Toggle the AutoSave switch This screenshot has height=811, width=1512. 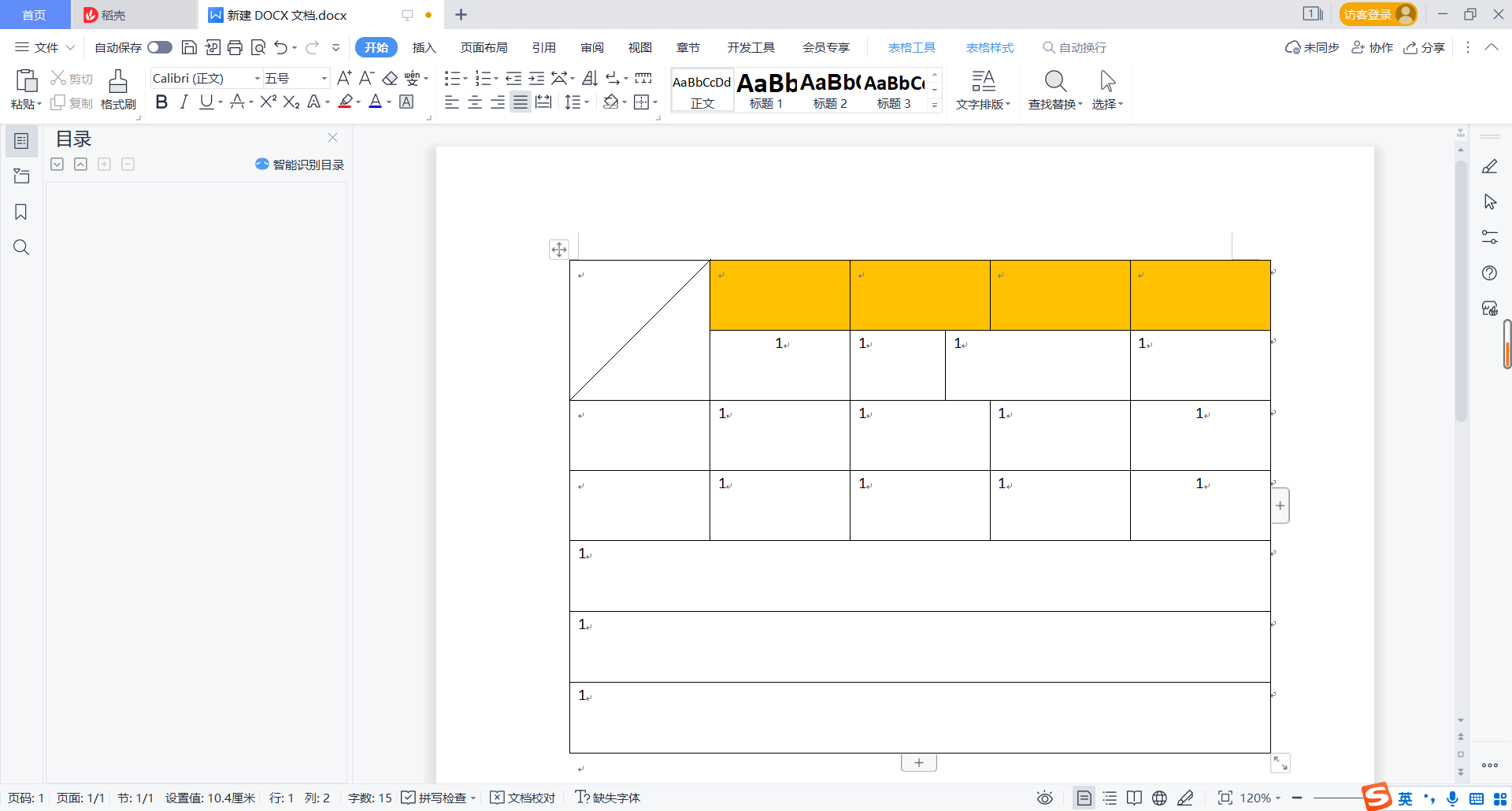pyautogui.click(x=160, y=47)
